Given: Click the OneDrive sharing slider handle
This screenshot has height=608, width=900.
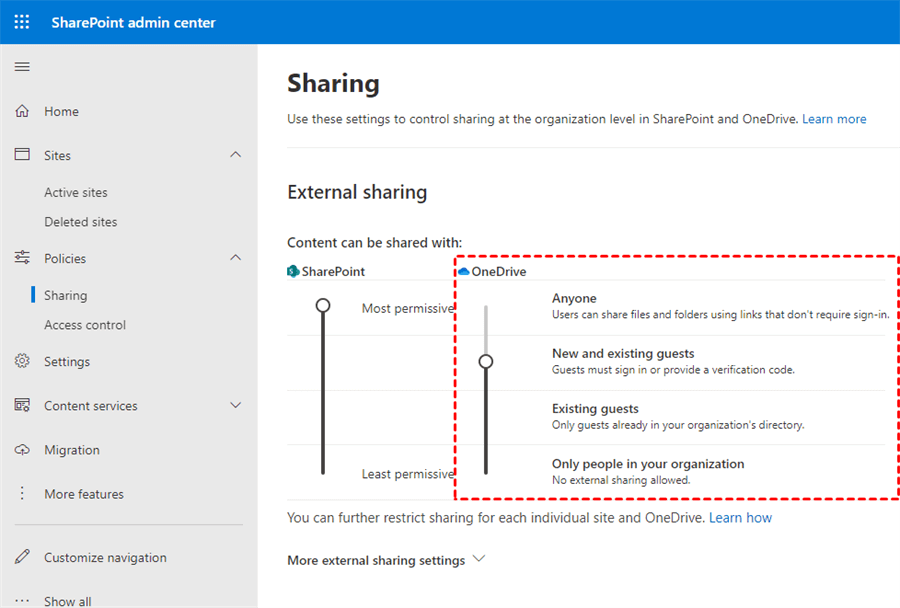Looking at the screenshot, I should click(x=486, y=361).
